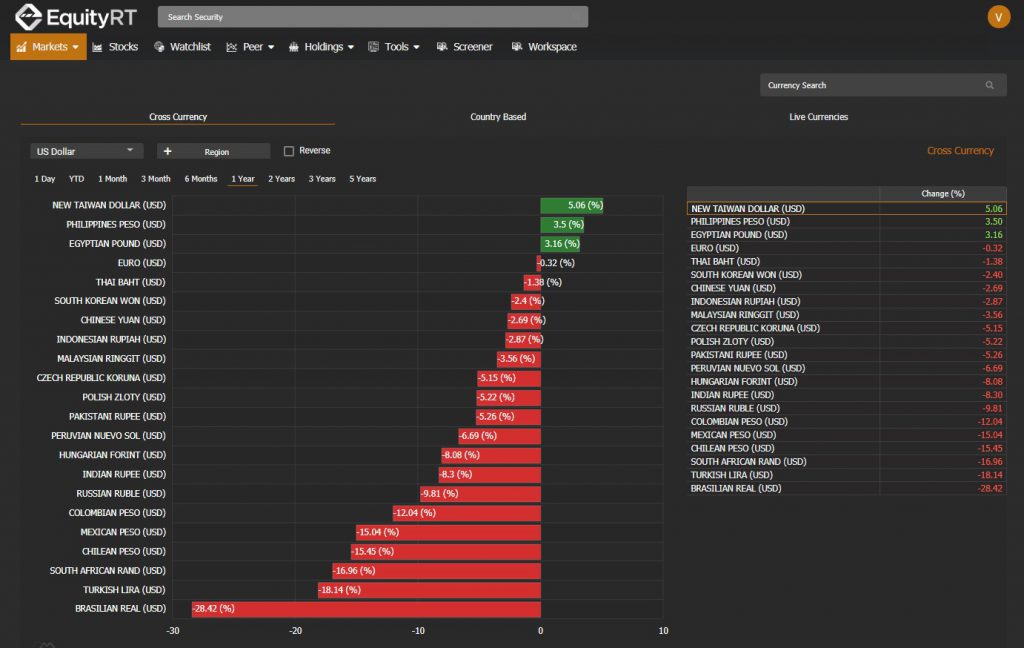Select South Korean Won (USD) in table
Screen dimensions: 1024x648
pos(846,275)
